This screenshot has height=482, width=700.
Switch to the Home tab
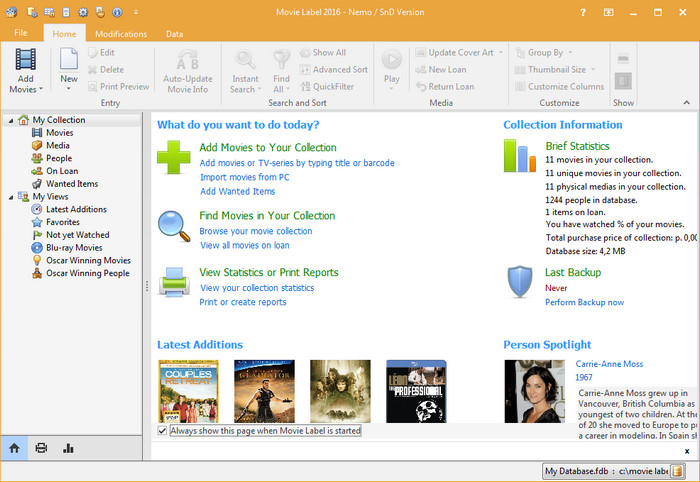(64, 34)
